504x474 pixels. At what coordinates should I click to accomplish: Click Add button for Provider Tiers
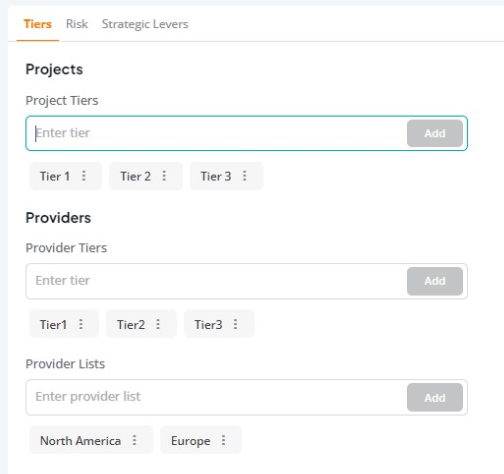pos(435,281)
